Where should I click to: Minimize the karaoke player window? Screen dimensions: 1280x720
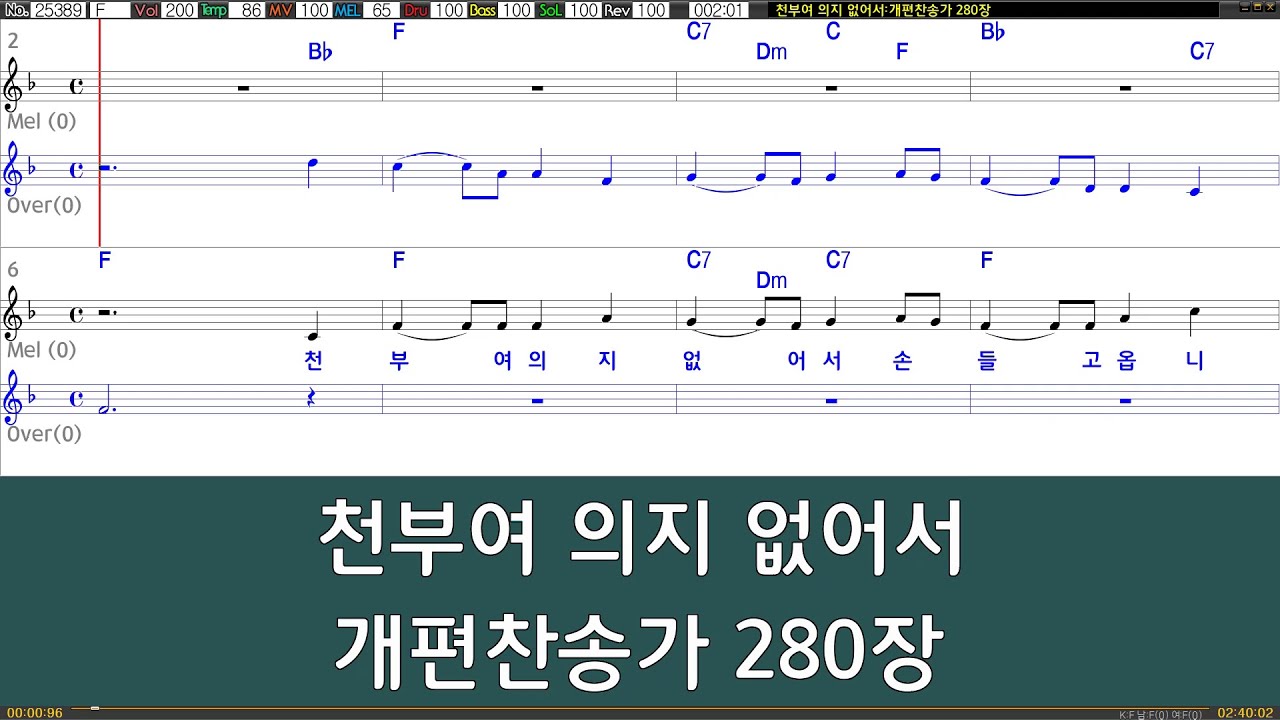[1243, 8]
